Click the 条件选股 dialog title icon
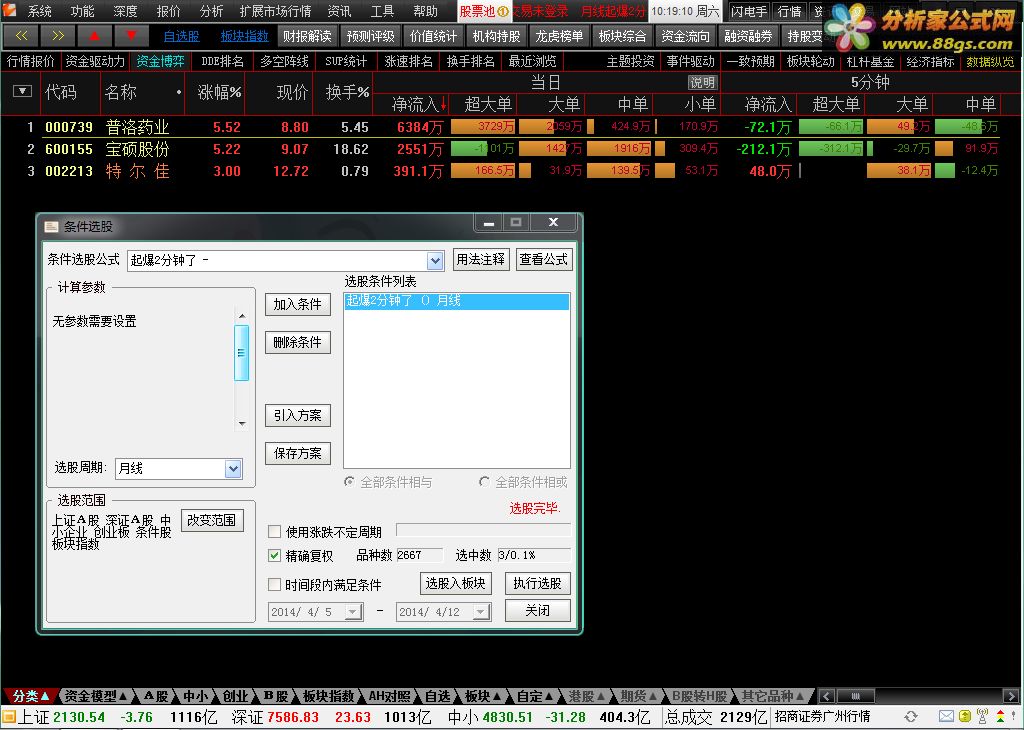Screen dimensions: 1024x730 (51, 227)
